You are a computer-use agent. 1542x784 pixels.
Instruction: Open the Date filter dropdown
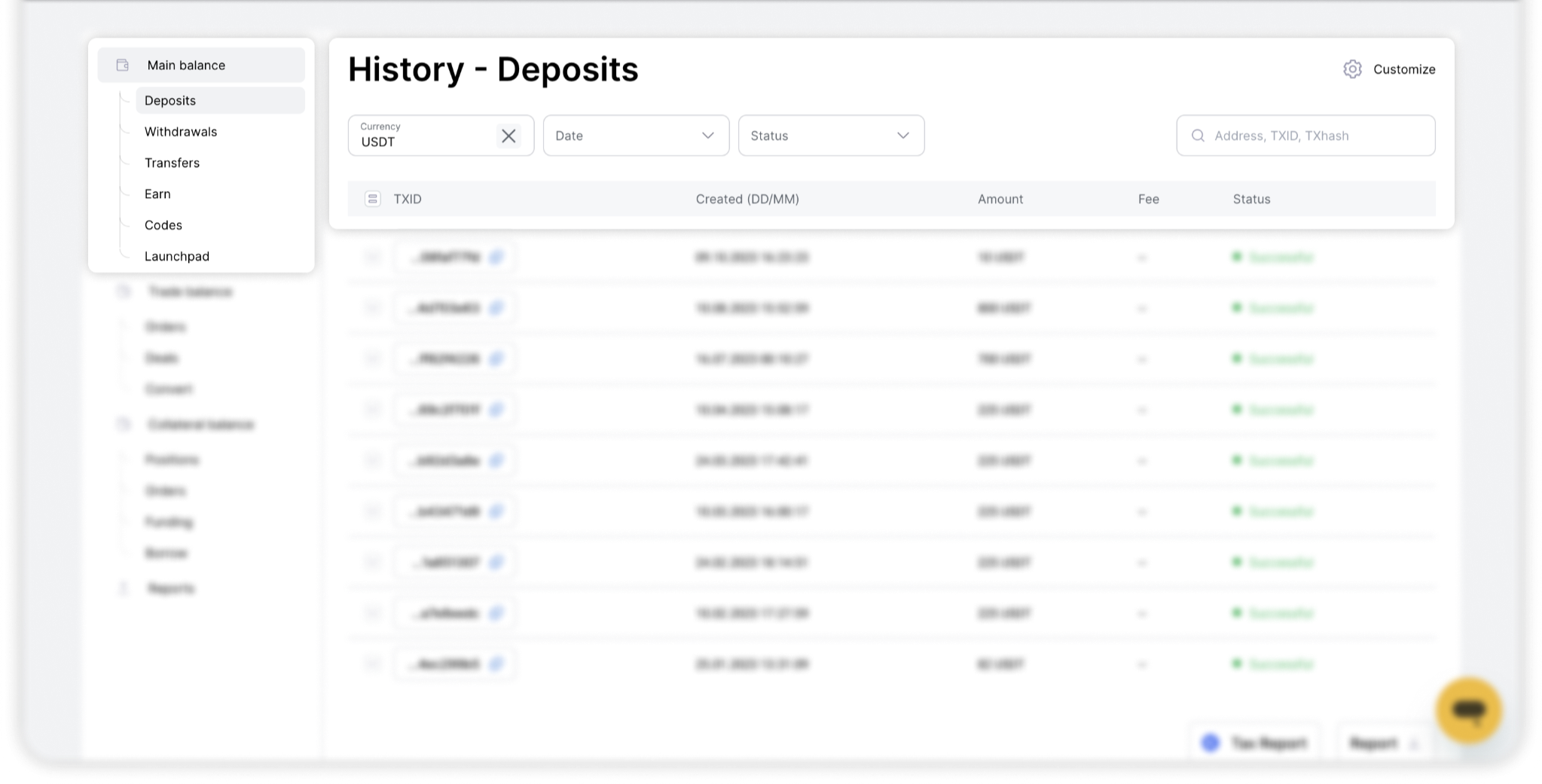click(636, 136)
